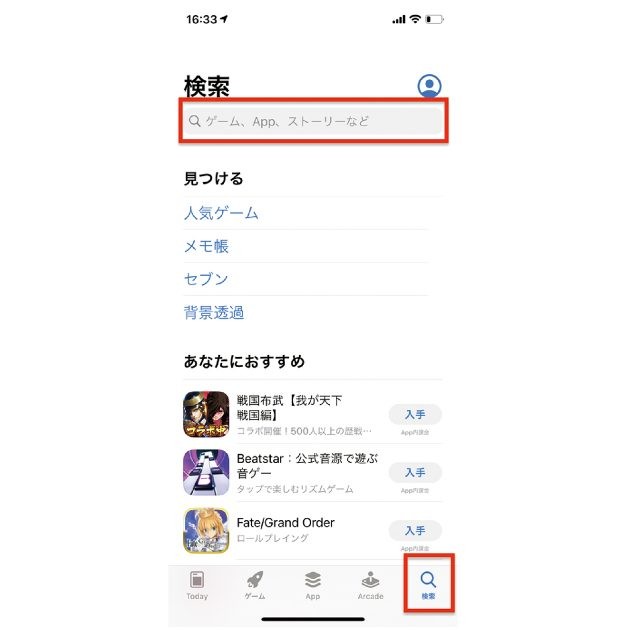Open the Beatstar app icon

[x=206, y=472]
